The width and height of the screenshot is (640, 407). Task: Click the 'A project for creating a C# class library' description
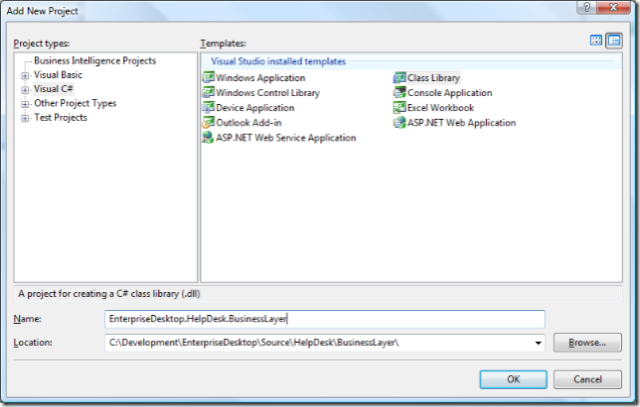coord(109,294)
